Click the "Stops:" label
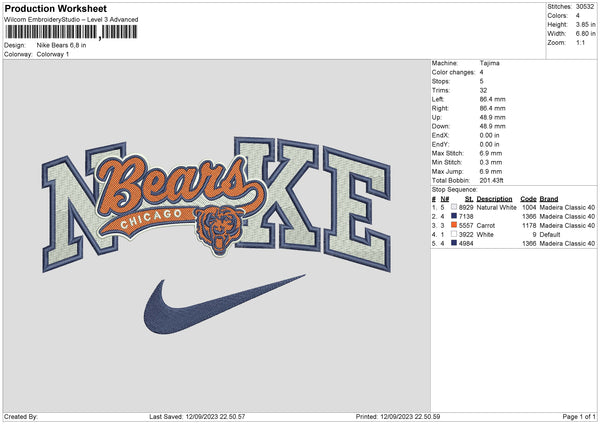 tap(440, 81)
